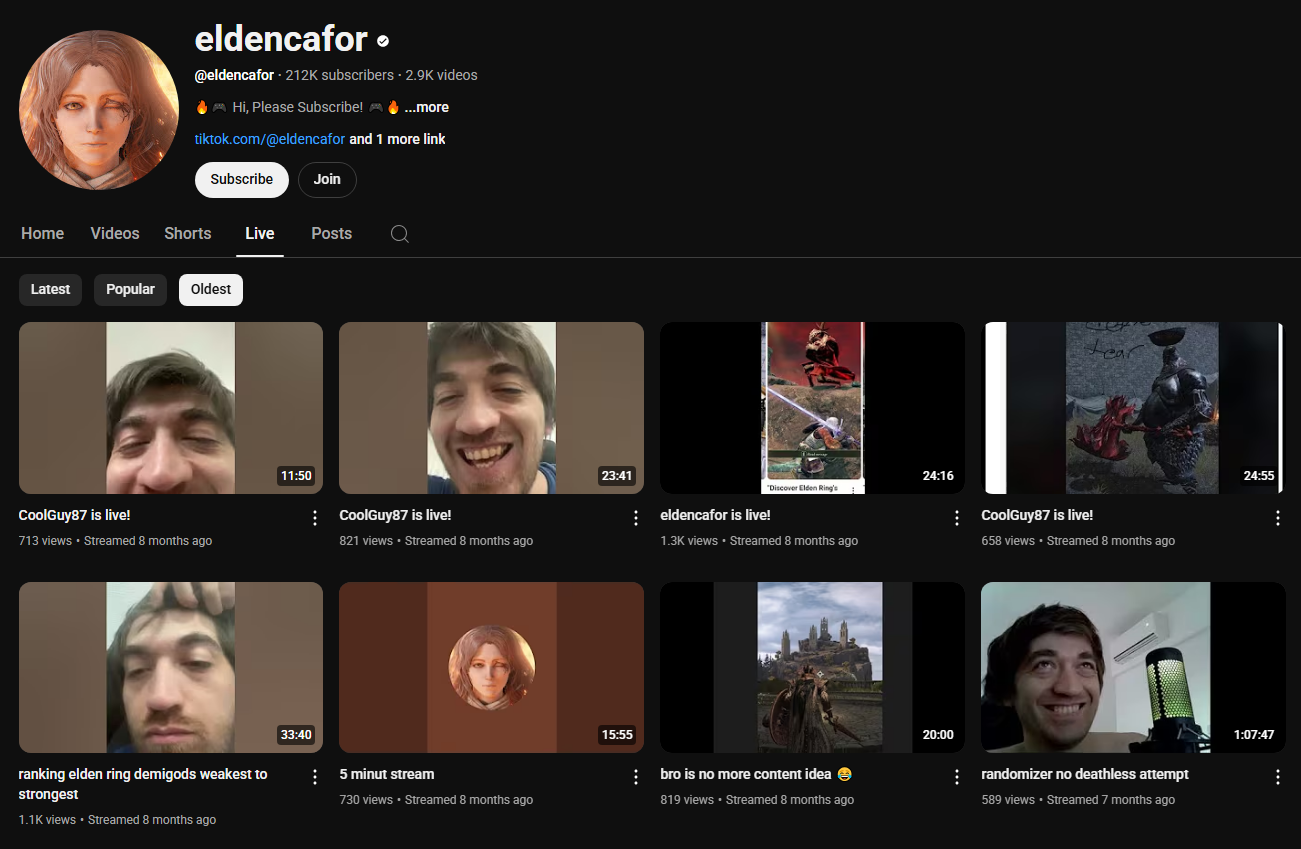Screen dimensions: 1301x849
Task: Play the 23:41 laughing face thumbnail
Action: coord(491,408)
